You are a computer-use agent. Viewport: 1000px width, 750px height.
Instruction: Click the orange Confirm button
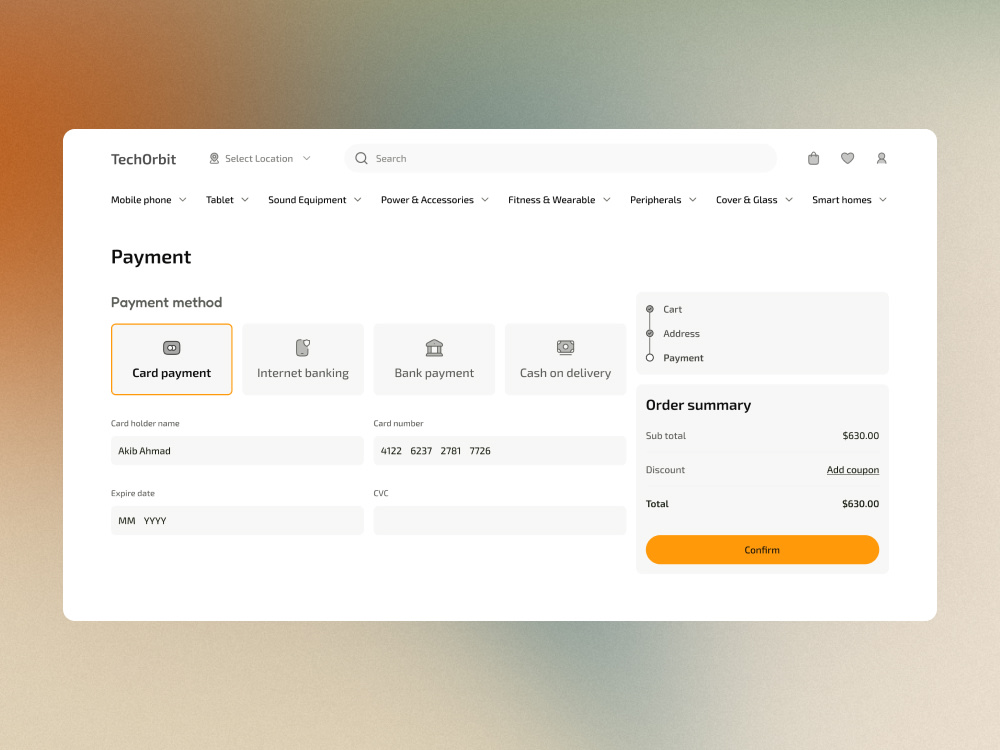pos(762,550)
